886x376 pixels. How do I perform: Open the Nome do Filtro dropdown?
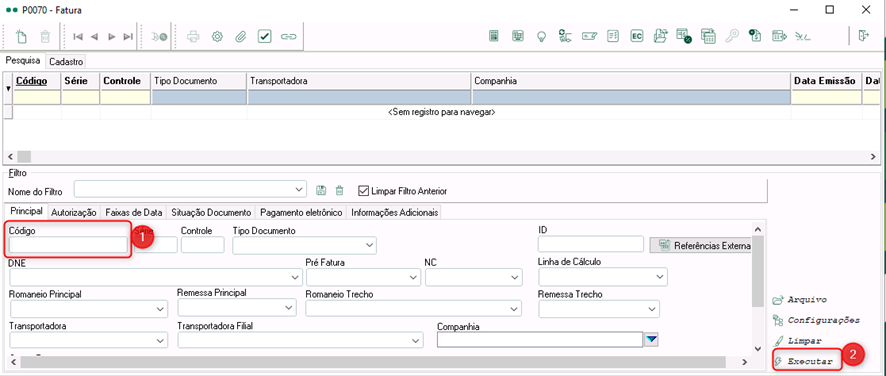299,189
